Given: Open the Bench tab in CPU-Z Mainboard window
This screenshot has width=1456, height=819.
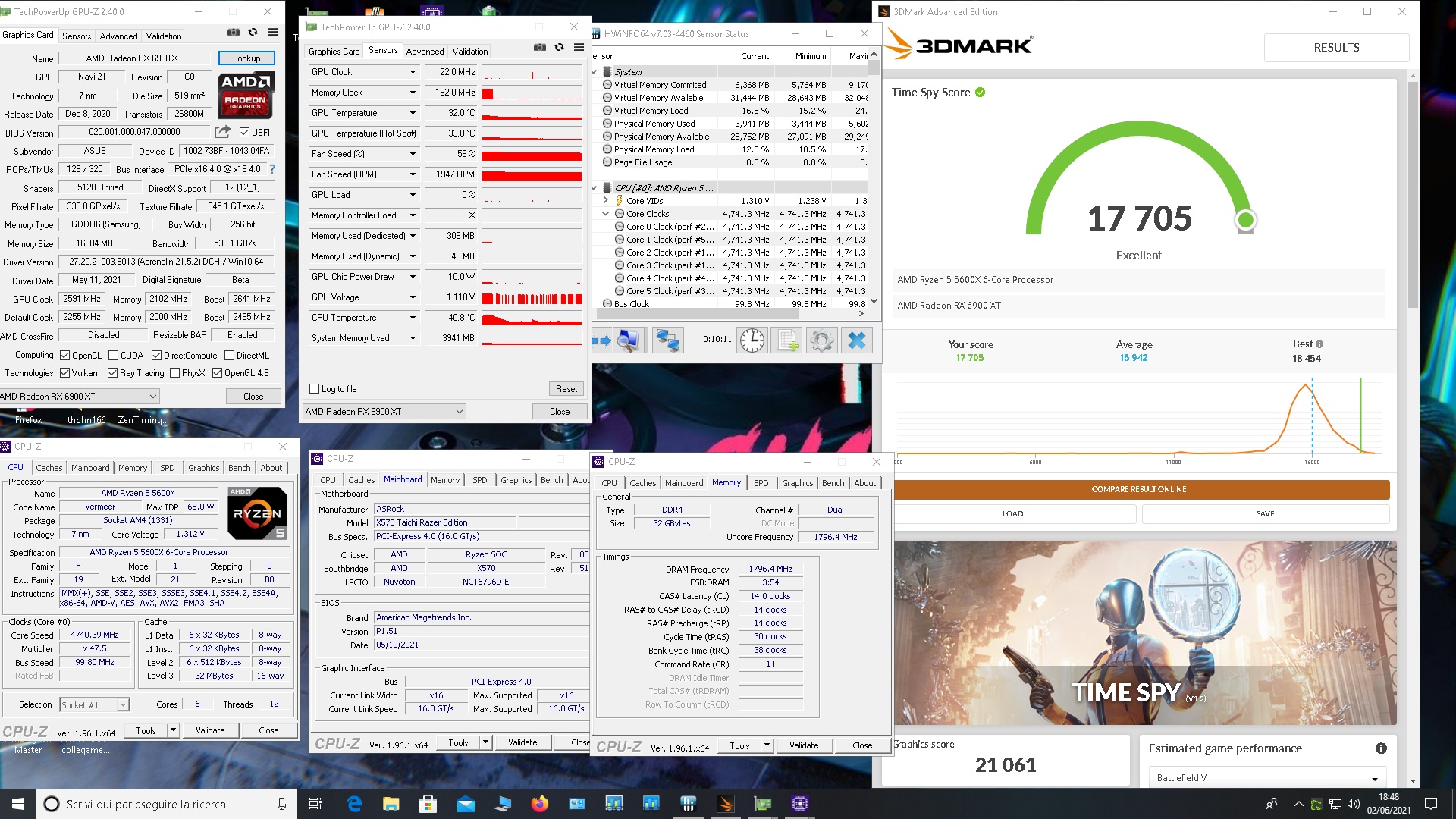Looking at the screenshot, I should click(552, 480).
